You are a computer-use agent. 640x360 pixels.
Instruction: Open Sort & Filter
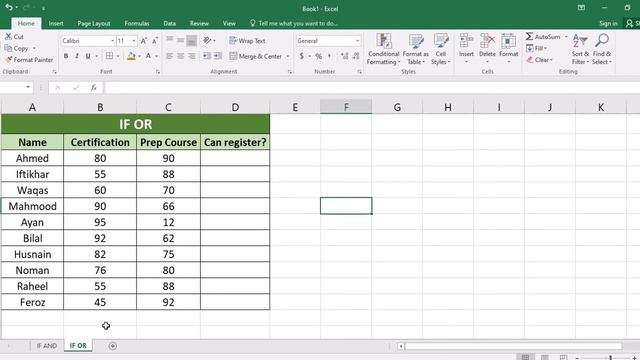point(580,49)
